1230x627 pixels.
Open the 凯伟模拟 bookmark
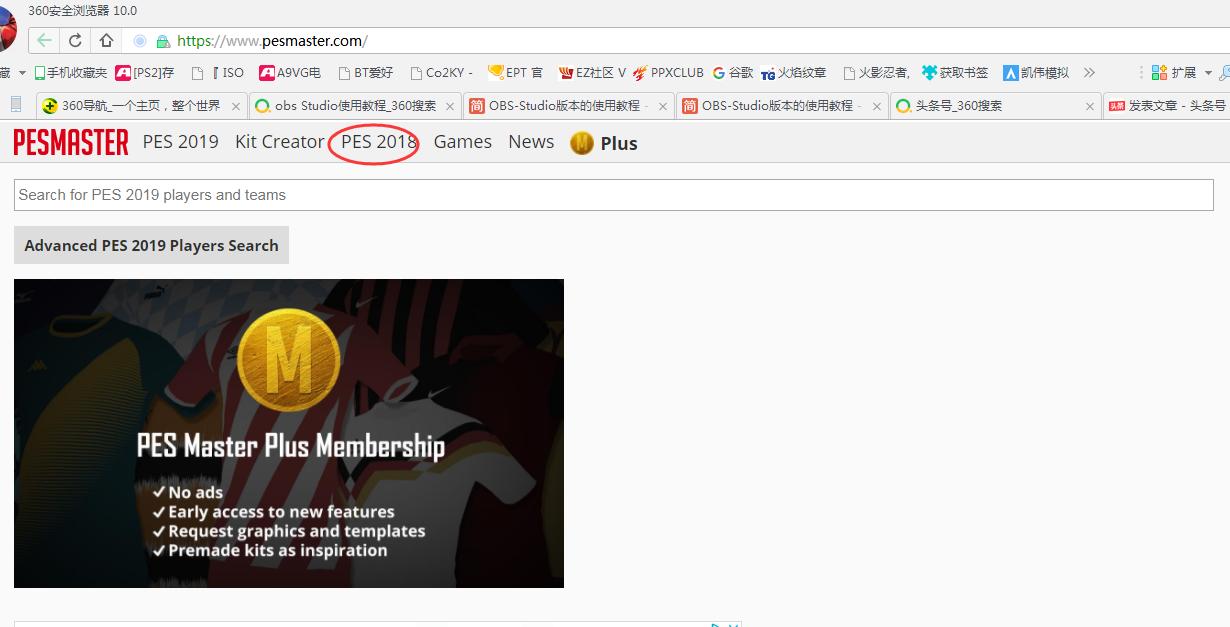coord(1036,73)
